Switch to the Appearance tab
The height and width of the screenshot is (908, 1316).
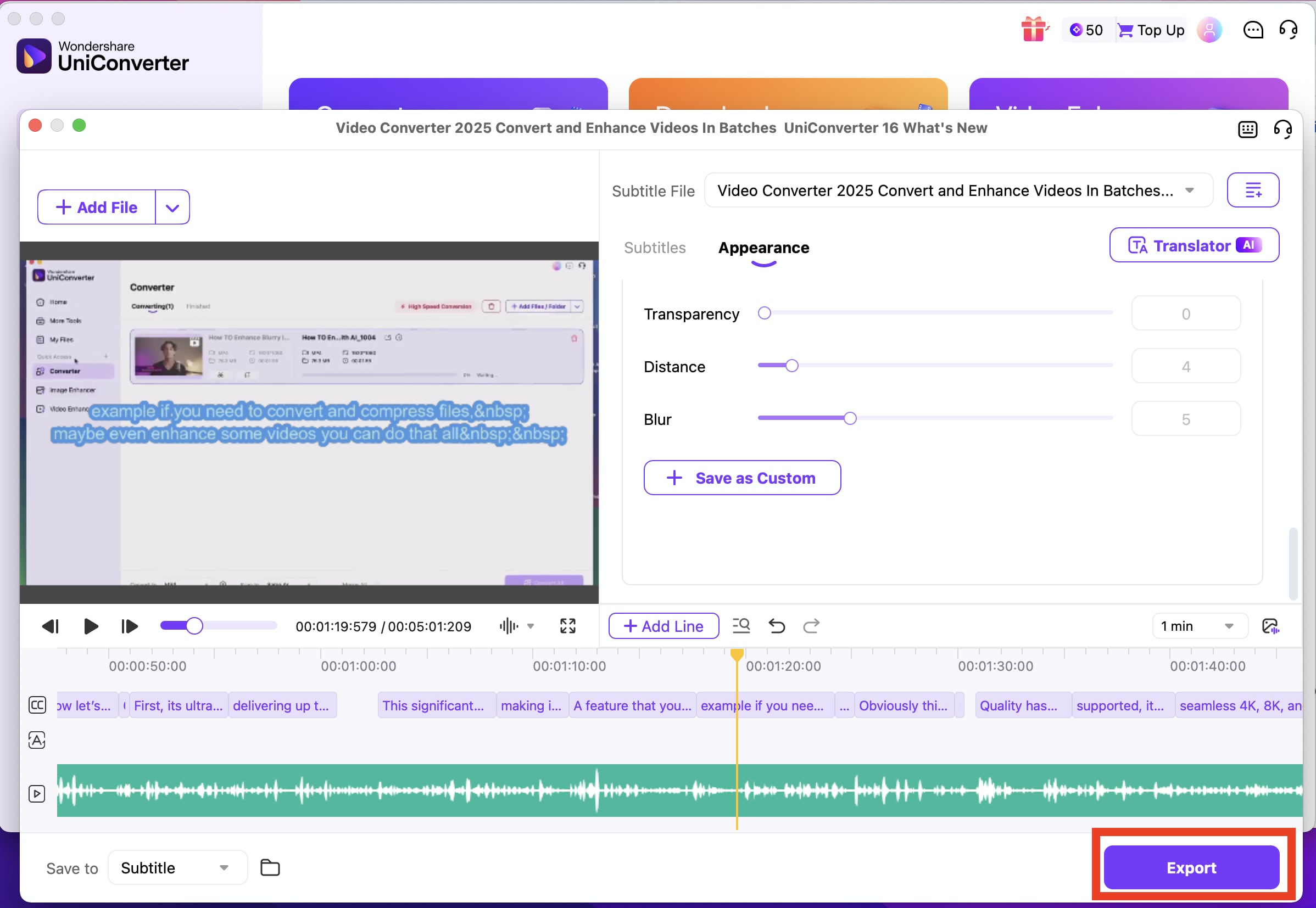(x=763, y=248)
